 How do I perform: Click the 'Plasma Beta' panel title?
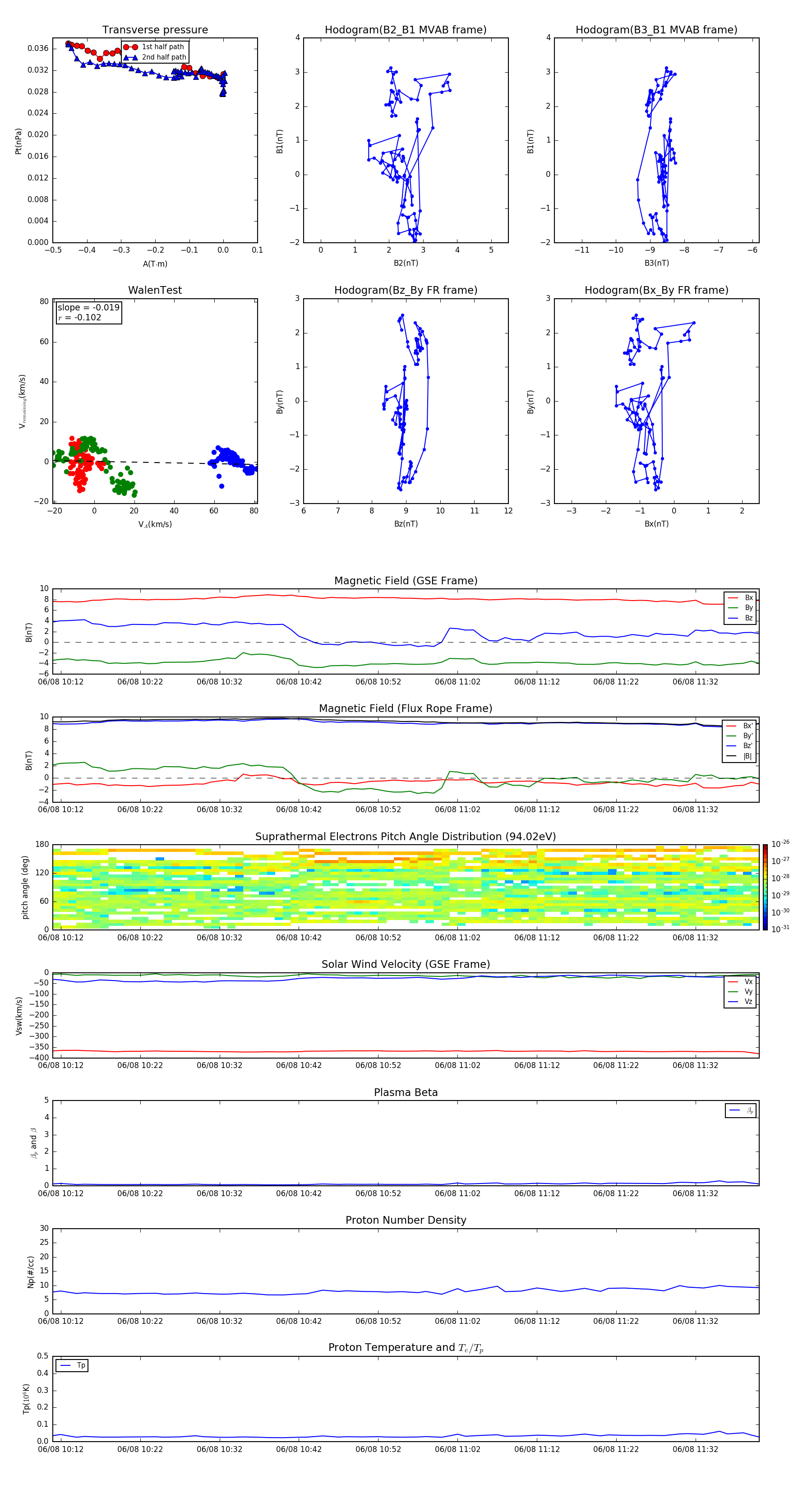406,1092
